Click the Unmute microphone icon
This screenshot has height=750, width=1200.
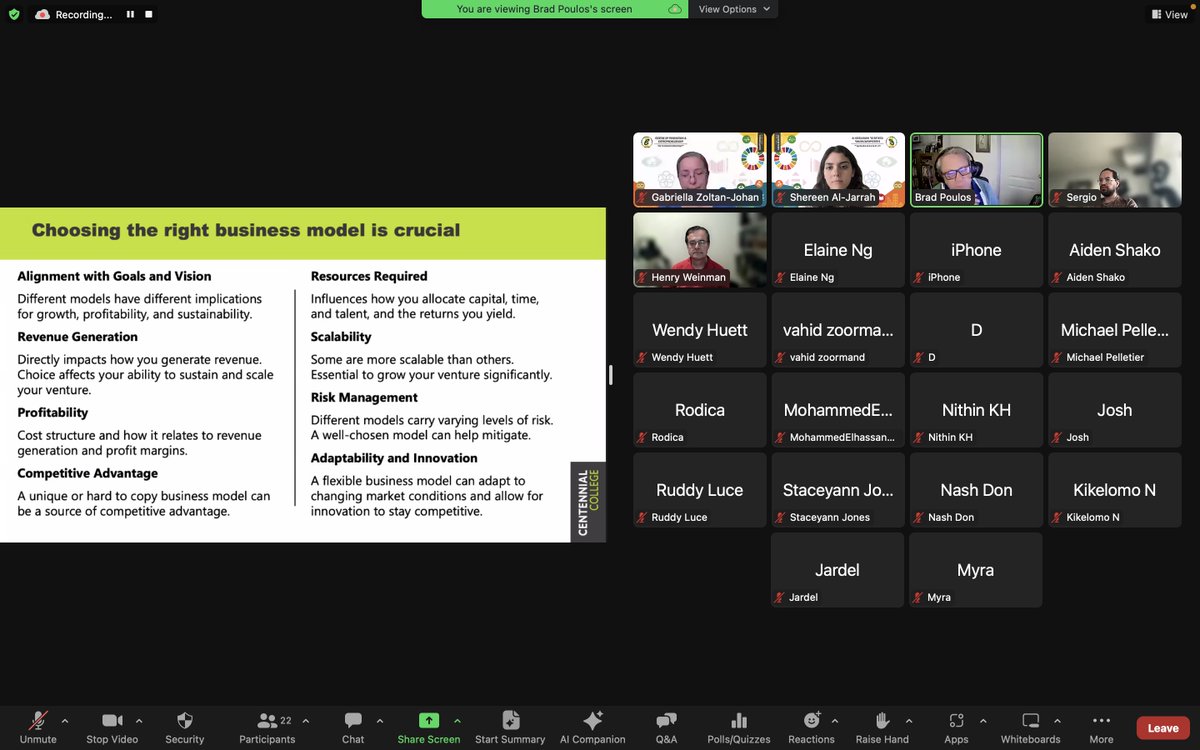coord(38,720)
